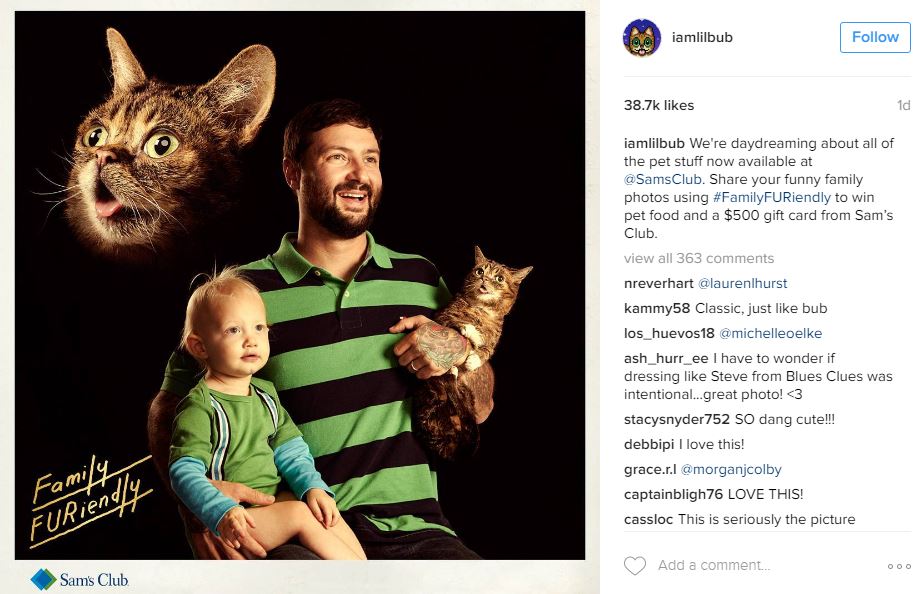Open iamlilbub username in header
Image resolution: width=916 pixels, height=594 pixels.
702,37
